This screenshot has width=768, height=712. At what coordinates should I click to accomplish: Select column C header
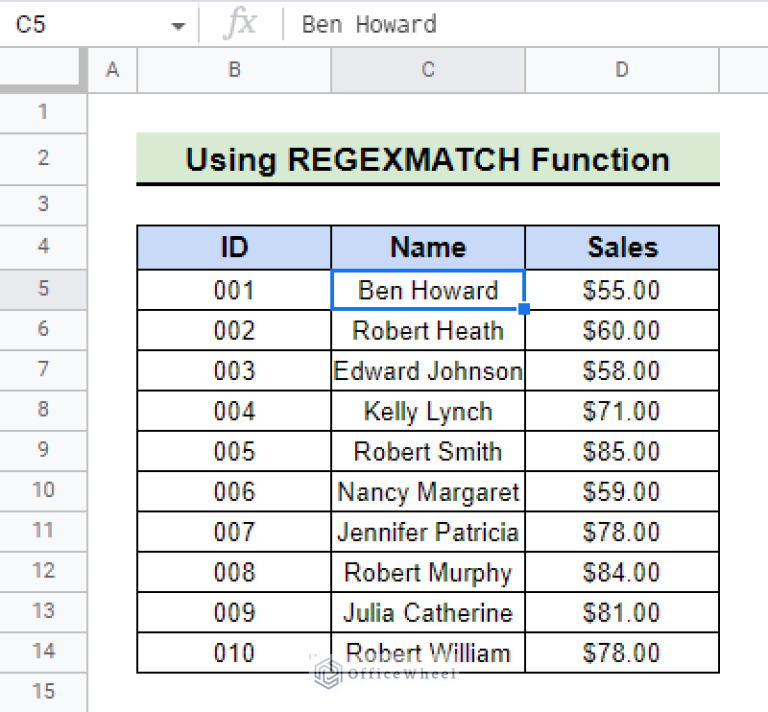(428, 70)
